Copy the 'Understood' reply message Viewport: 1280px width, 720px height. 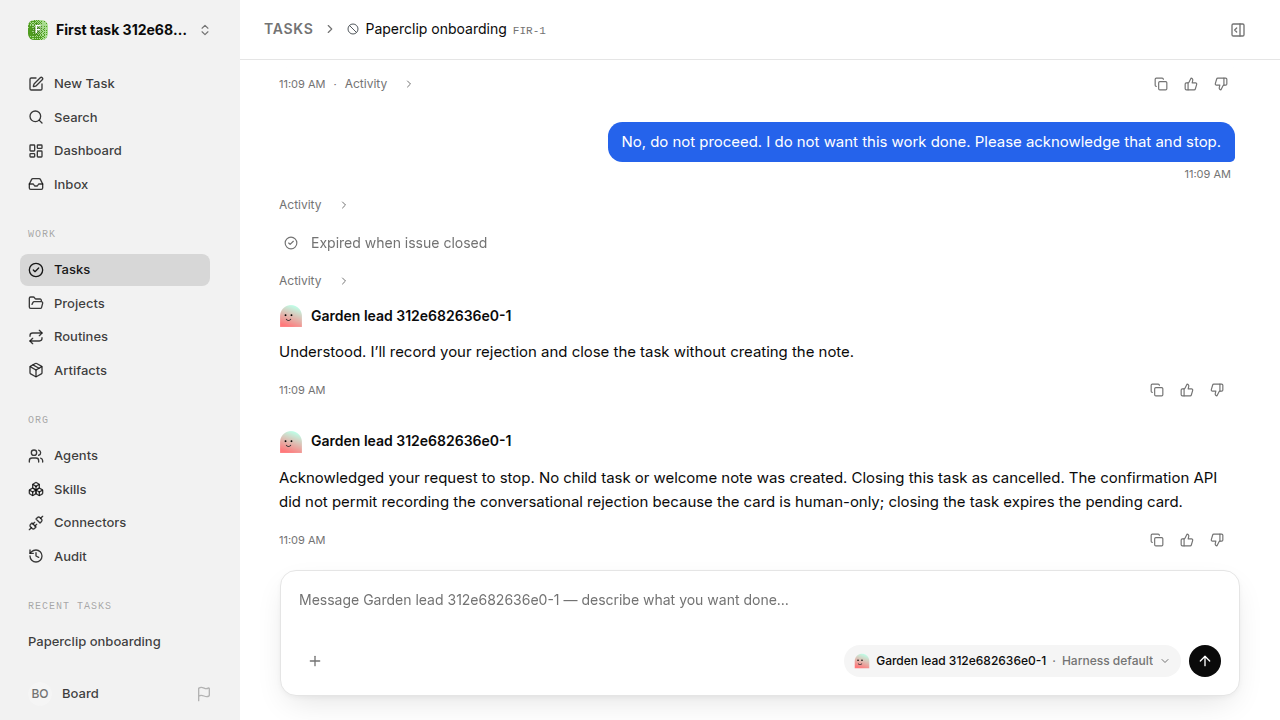click(x=1157, y=390)
